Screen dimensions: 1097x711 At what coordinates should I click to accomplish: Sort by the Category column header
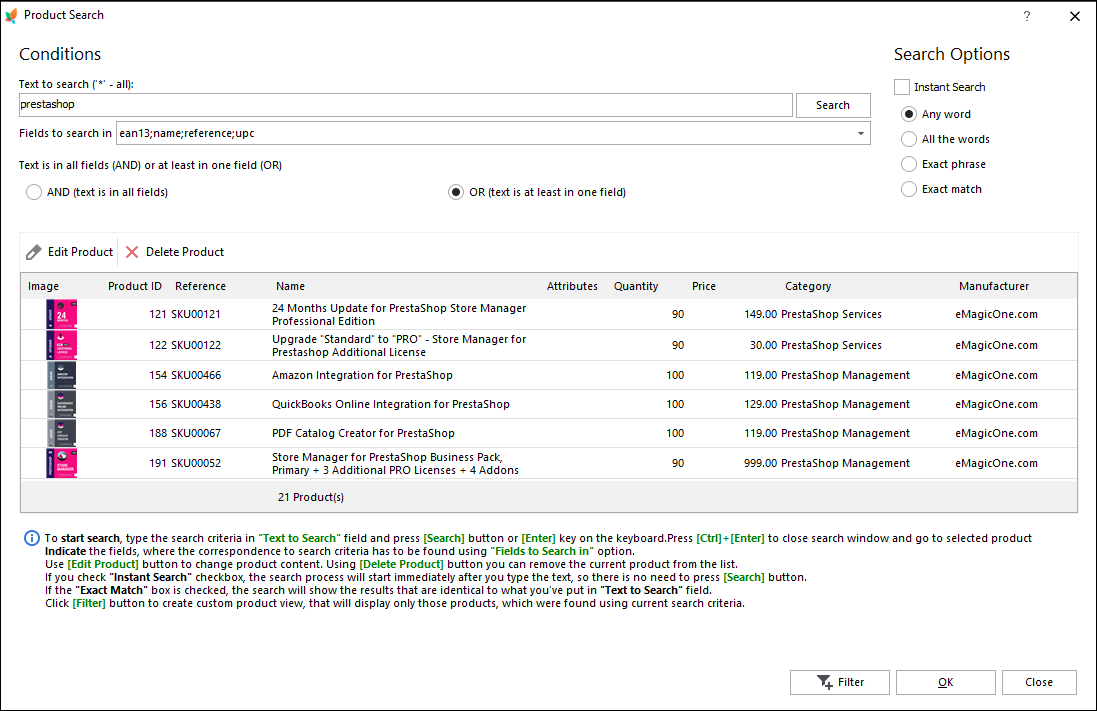tap(808, 286)
